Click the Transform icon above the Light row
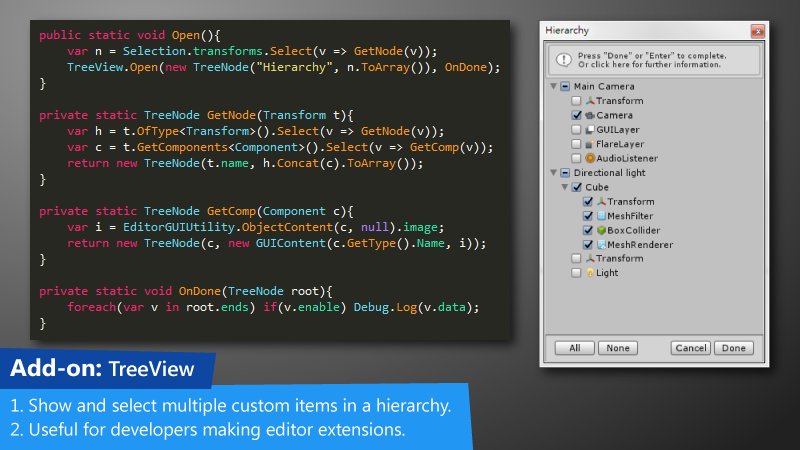Image resolution: width=800 pixels, height=450 pixels. (590, 258)
